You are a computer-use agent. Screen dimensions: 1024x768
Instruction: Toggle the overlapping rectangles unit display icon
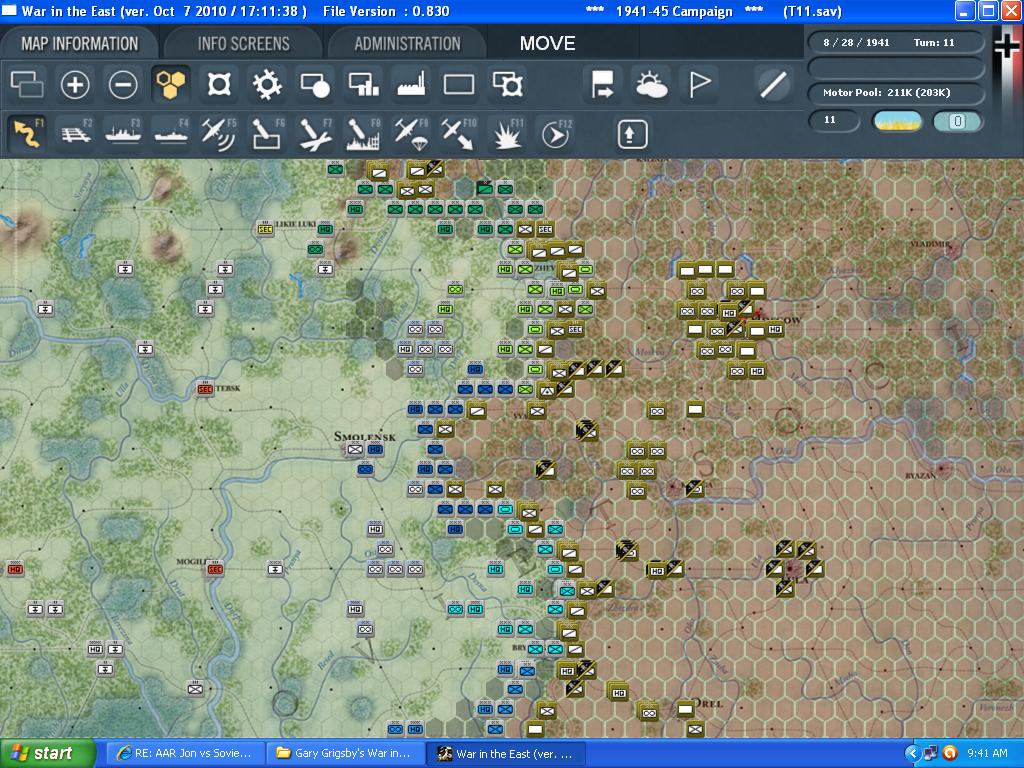tap(27, 85)
